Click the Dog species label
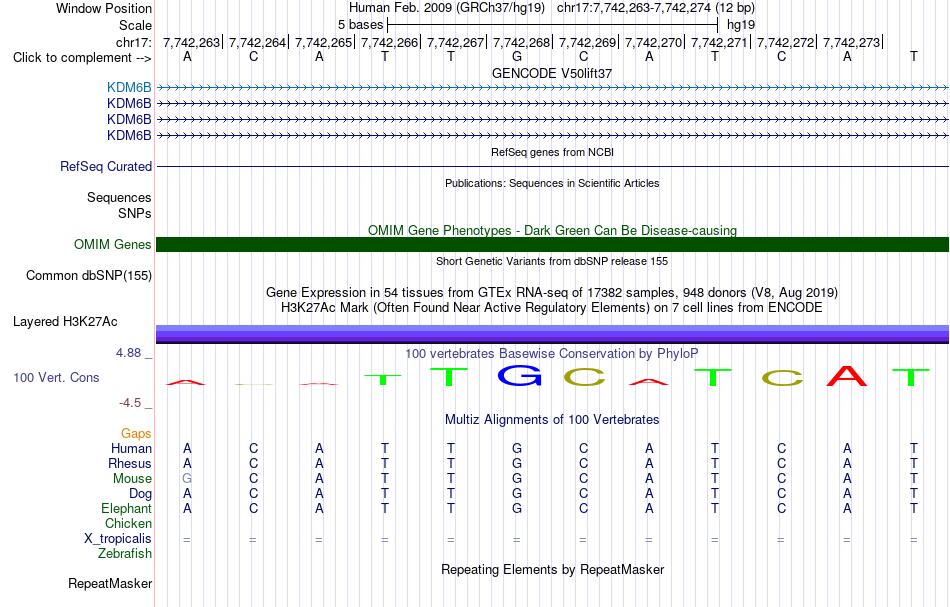Image resolution: width=950 pixels, height=607 pixels. 140,494
